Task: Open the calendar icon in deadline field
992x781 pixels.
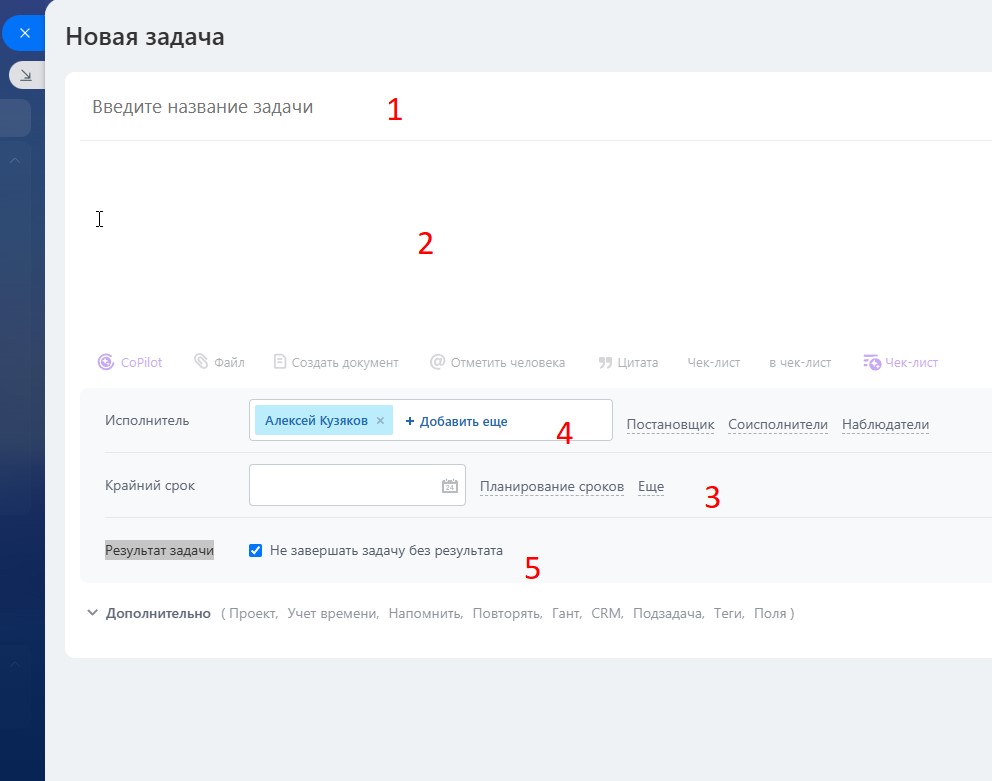Action: 449,486
